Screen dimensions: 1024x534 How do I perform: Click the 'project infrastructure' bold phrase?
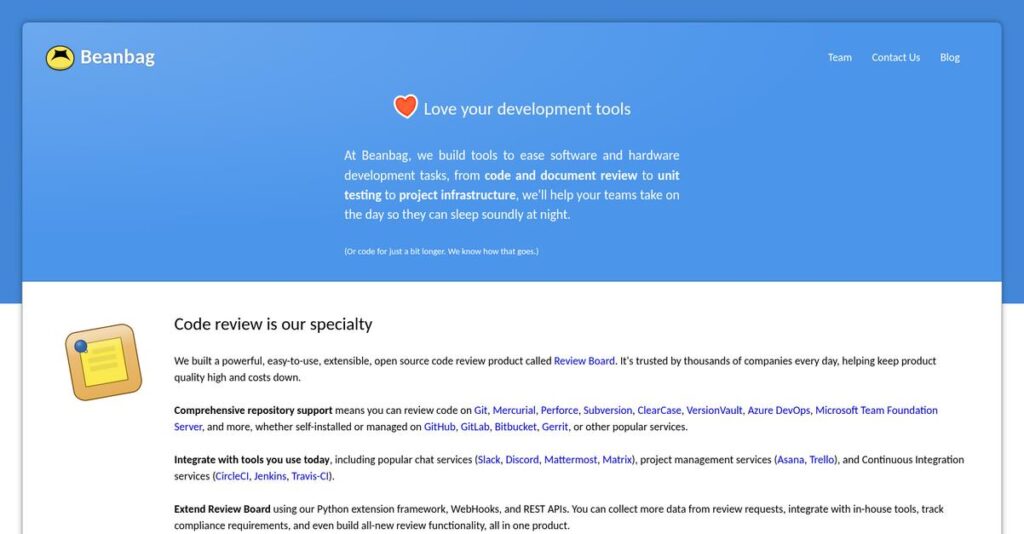pyautogui.click(x=457, y=195)
